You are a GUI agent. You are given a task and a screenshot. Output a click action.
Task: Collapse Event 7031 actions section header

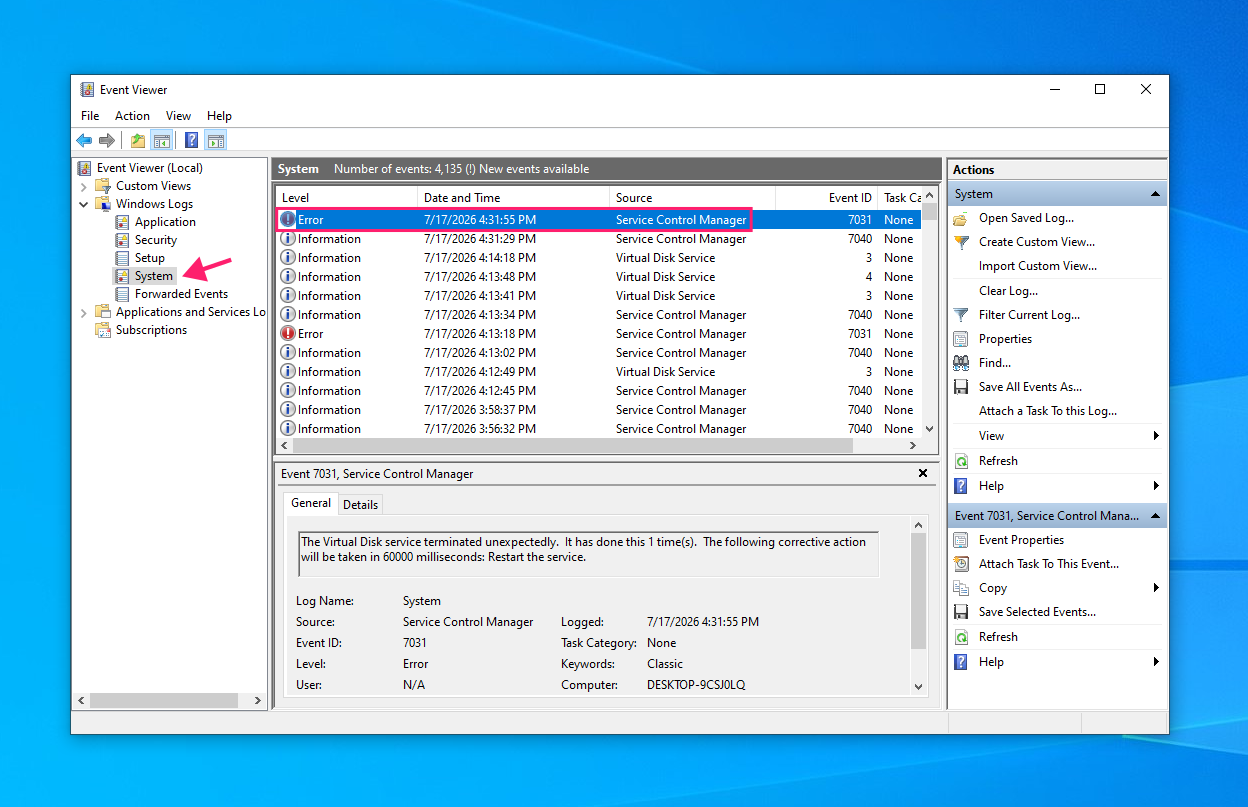[1155, 516]
